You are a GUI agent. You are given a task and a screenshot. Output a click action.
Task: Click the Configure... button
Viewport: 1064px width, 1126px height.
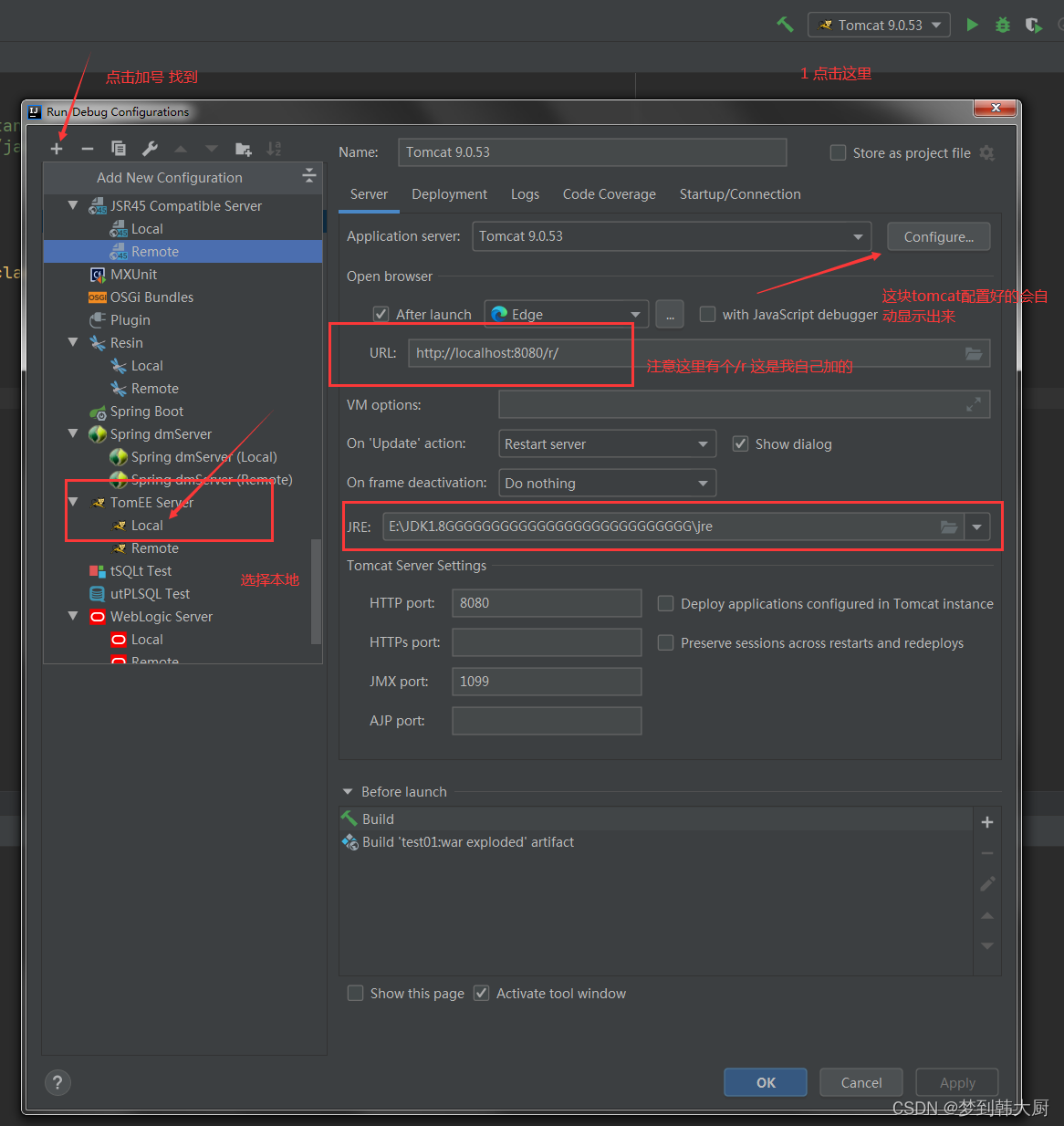(939, 236)
